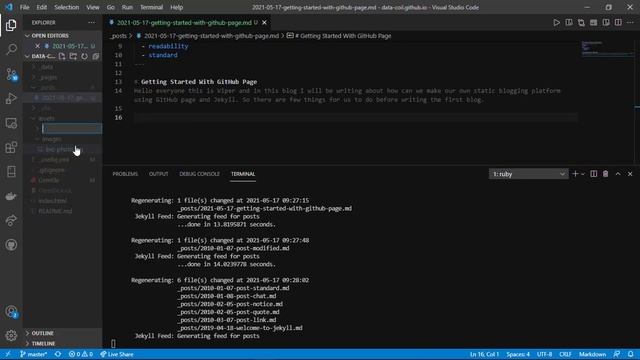Open the Go menu
This screenshot has height=360, width=640.
point(111,7)
